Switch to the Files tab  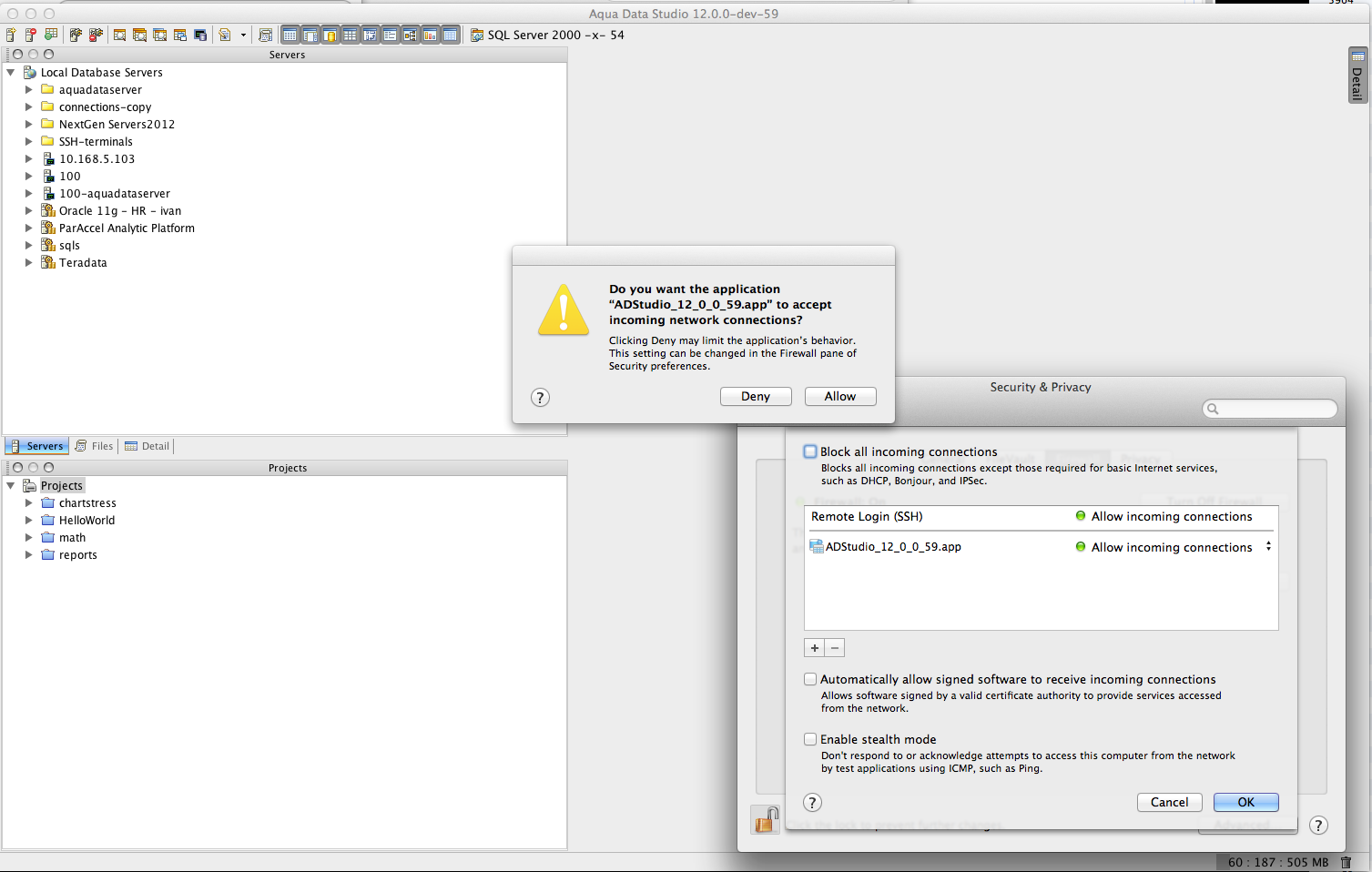coord(94,446)
